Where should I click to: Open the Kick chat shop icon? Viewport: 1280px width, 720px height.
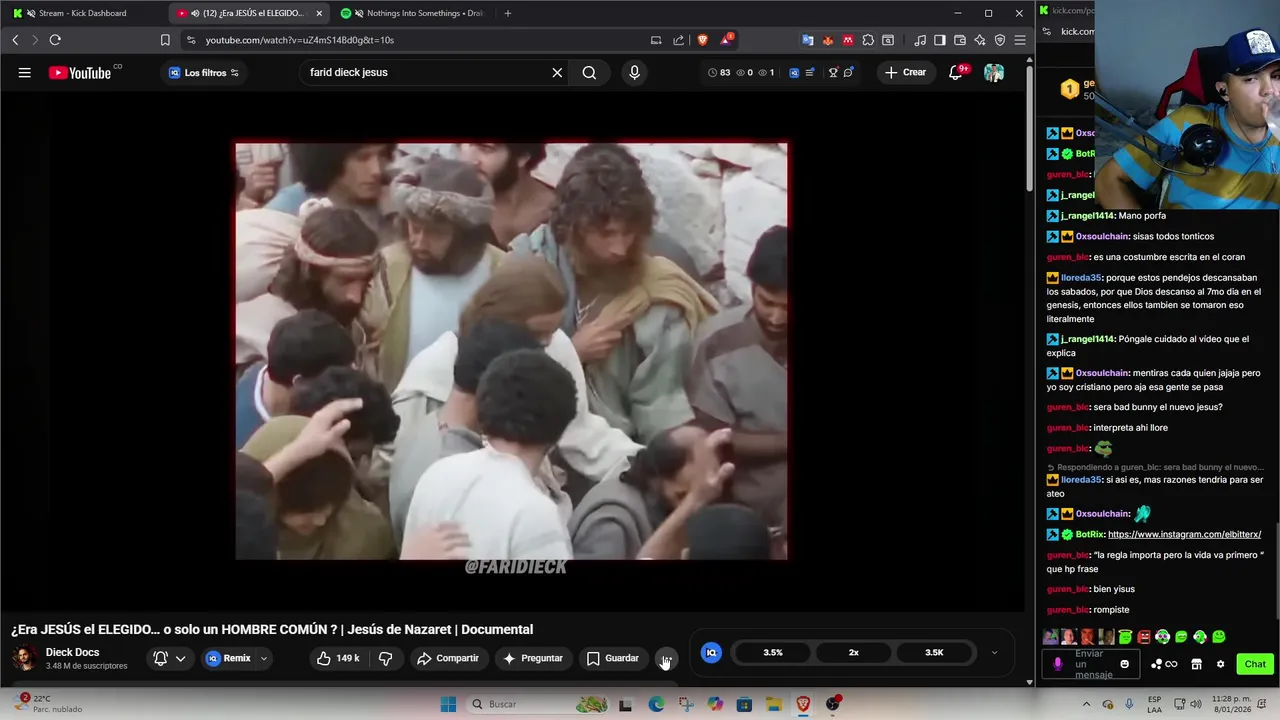point(1196,664)
